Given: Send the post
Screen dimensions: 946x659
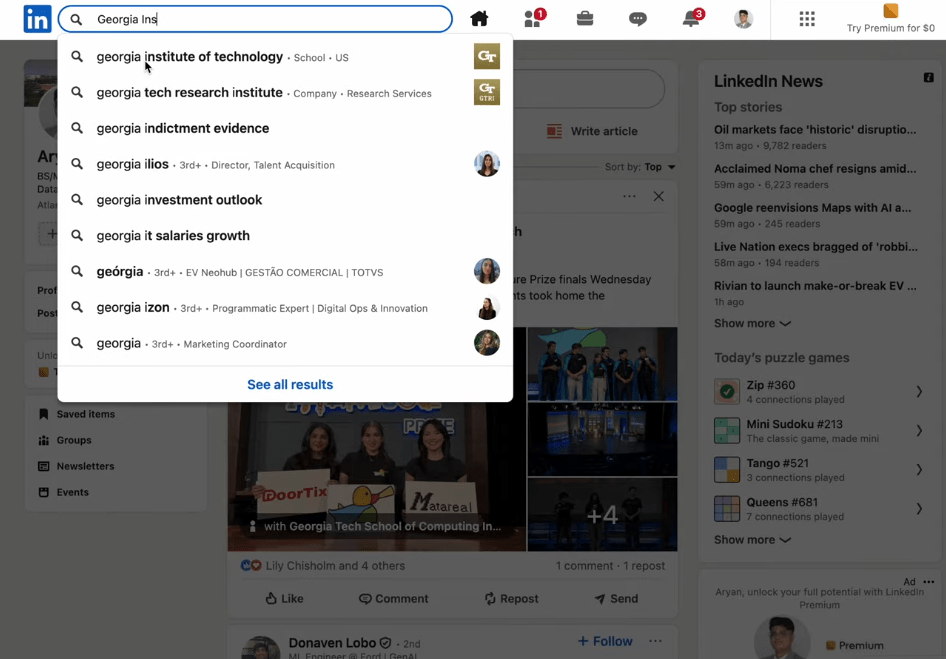Looking at the screenshot, I should tap(616, 599).
